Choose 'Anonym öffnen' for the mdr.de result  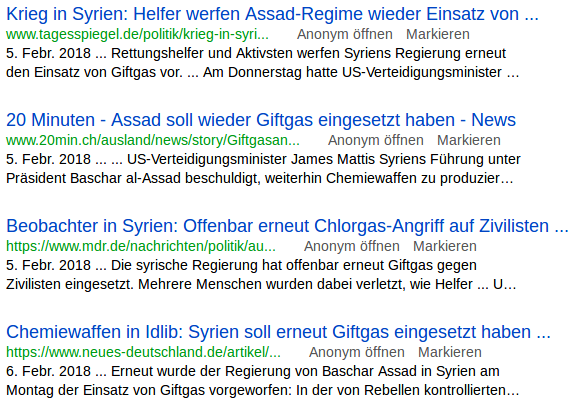pyautogui.click(x=352, y=246)
